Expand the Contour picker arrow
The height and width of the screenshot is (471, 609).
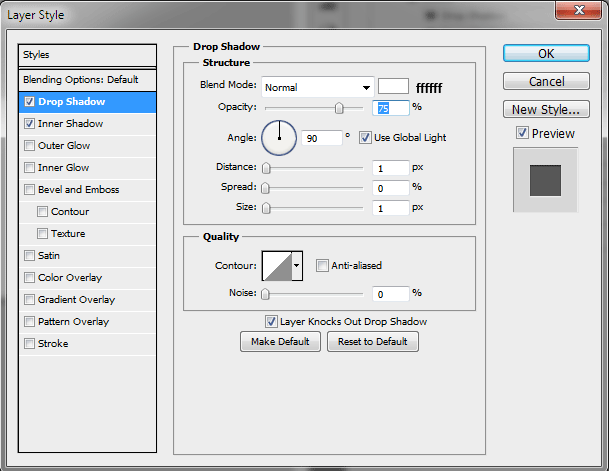point(296,266)
